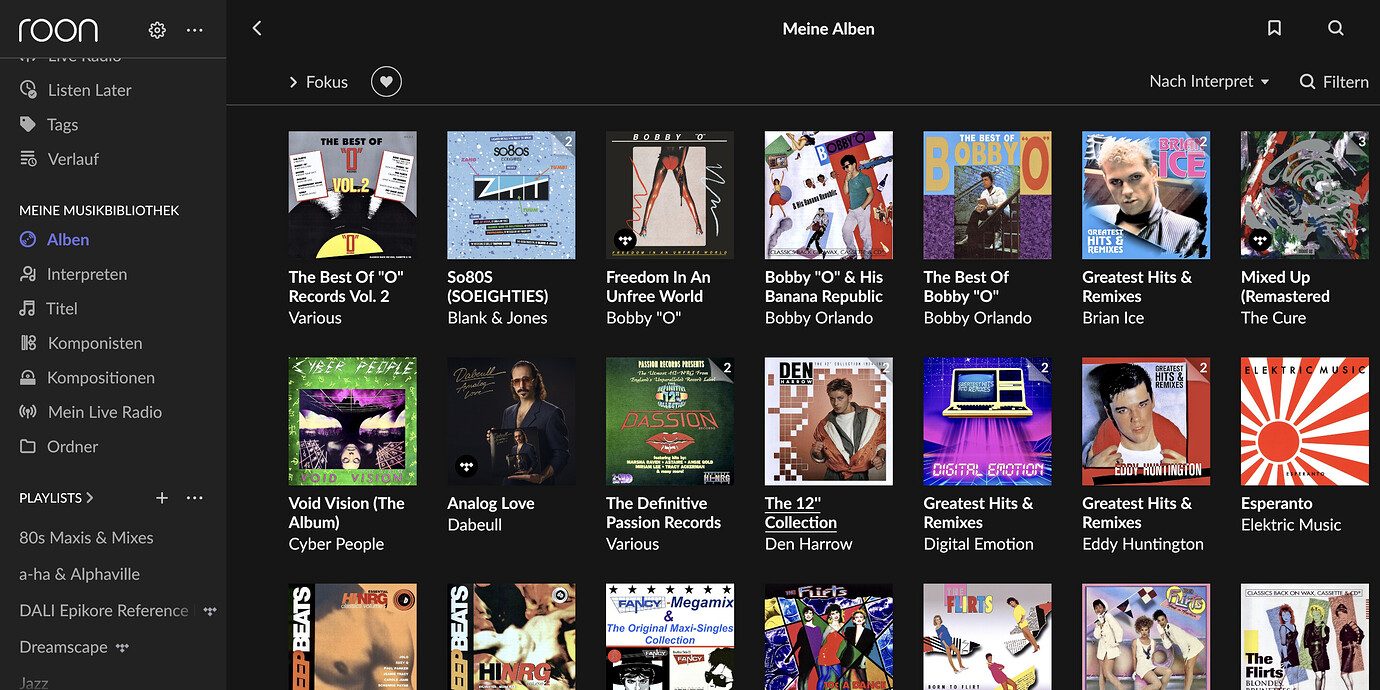Viewport: 1380px width, 690px height.
Task: Click the Verlauf history list icon
Action: 28,159
